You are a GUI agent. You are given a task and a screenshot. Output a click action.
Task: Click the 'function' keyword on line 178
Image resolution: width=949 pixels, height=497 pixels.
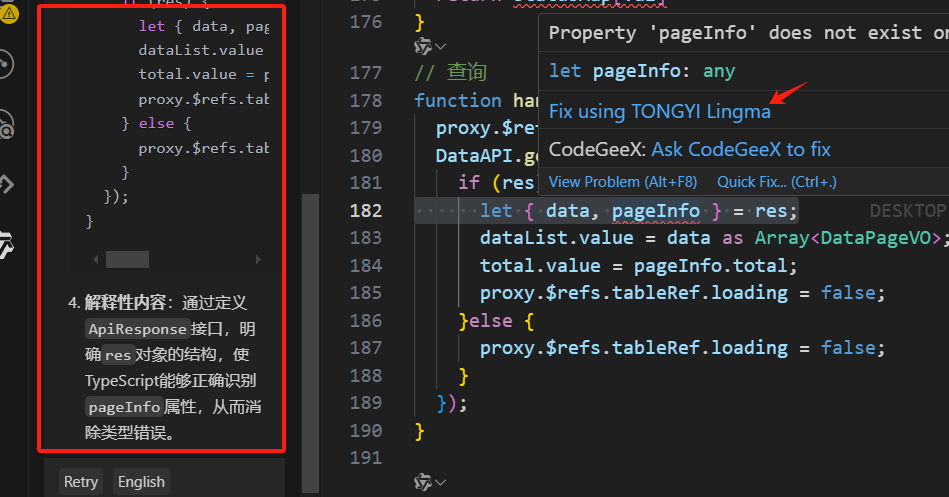458,100
